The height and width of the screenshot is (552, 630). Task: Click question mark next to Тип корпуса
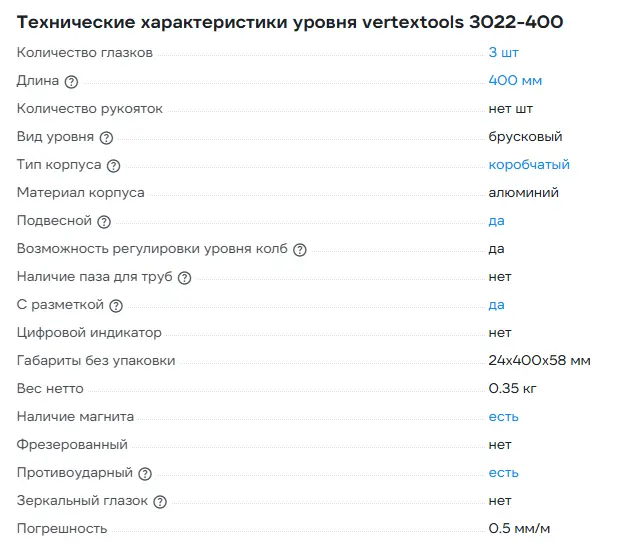(113, 165)
